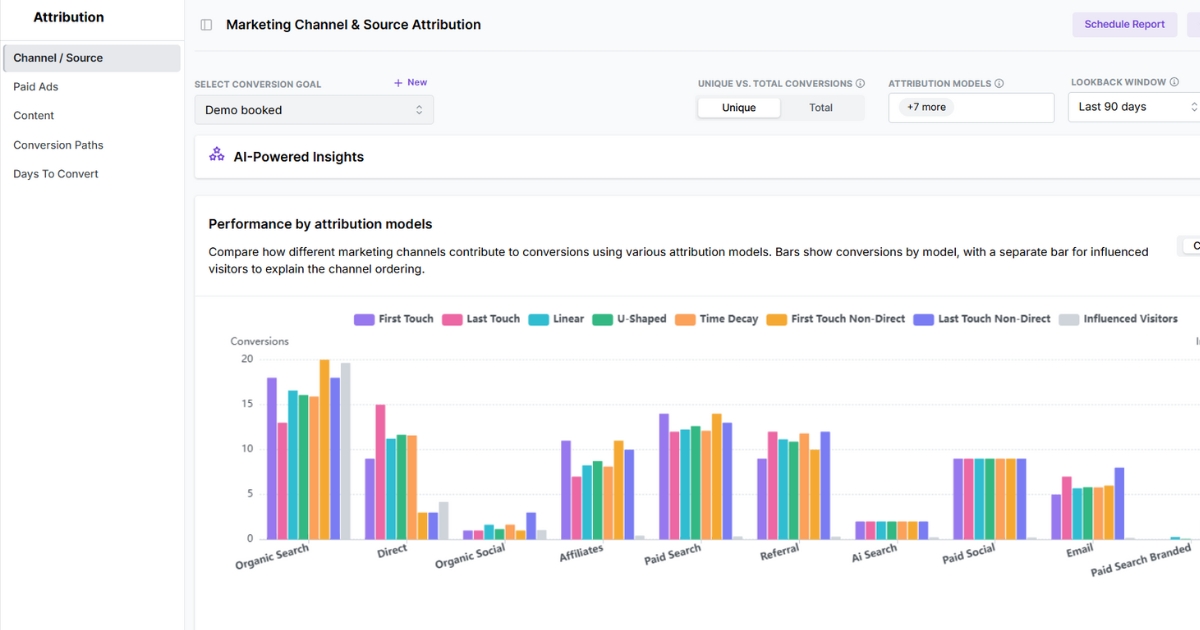The width and height of the screenshot is (1200, 630).
Task: Switch to Days To Convert
Action: [55, 173]
